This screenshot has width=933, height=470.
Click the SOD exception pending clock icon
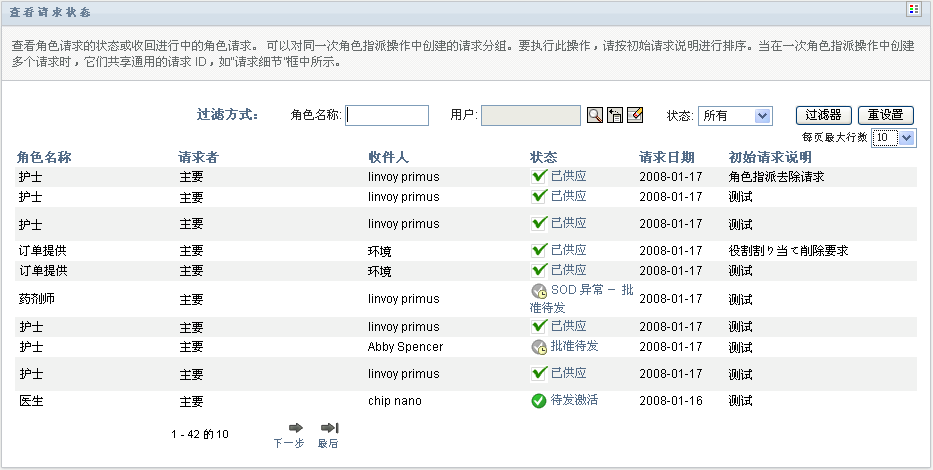pos(538,291)
